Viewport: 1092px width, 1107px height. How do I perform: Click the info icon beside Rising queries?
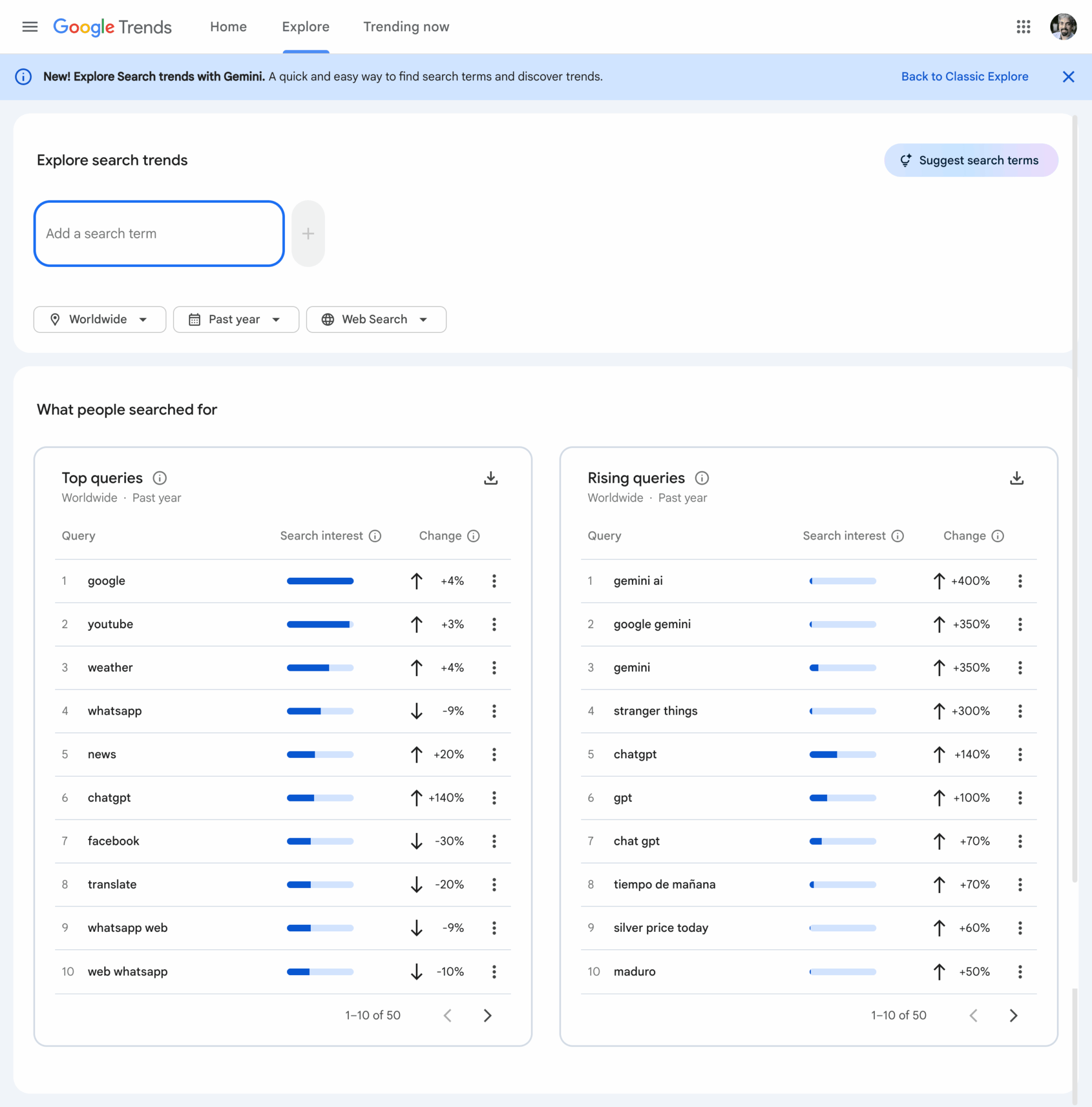(702, 478)
